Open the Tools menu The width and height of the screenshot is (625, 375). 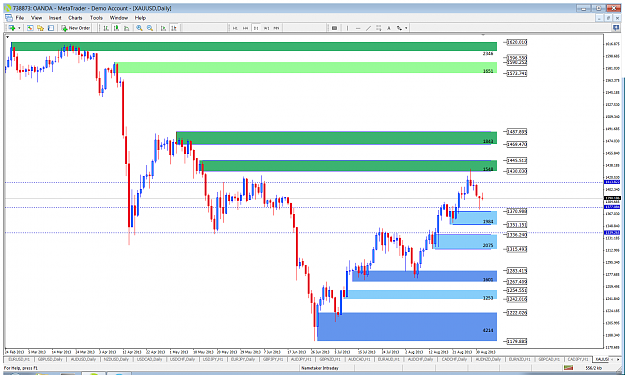(96, 18)
